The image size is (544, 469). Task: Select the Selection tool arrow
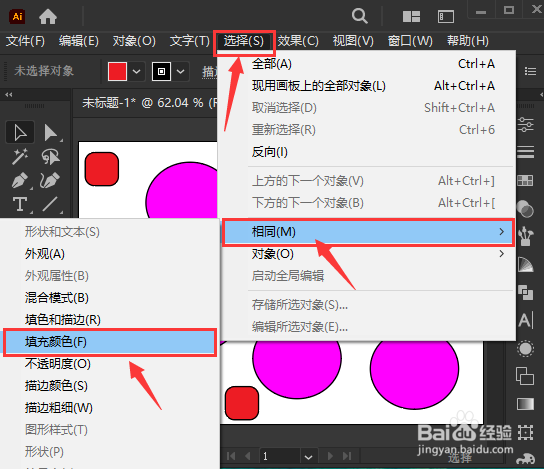pyautogui.click(x=20, y=133)
